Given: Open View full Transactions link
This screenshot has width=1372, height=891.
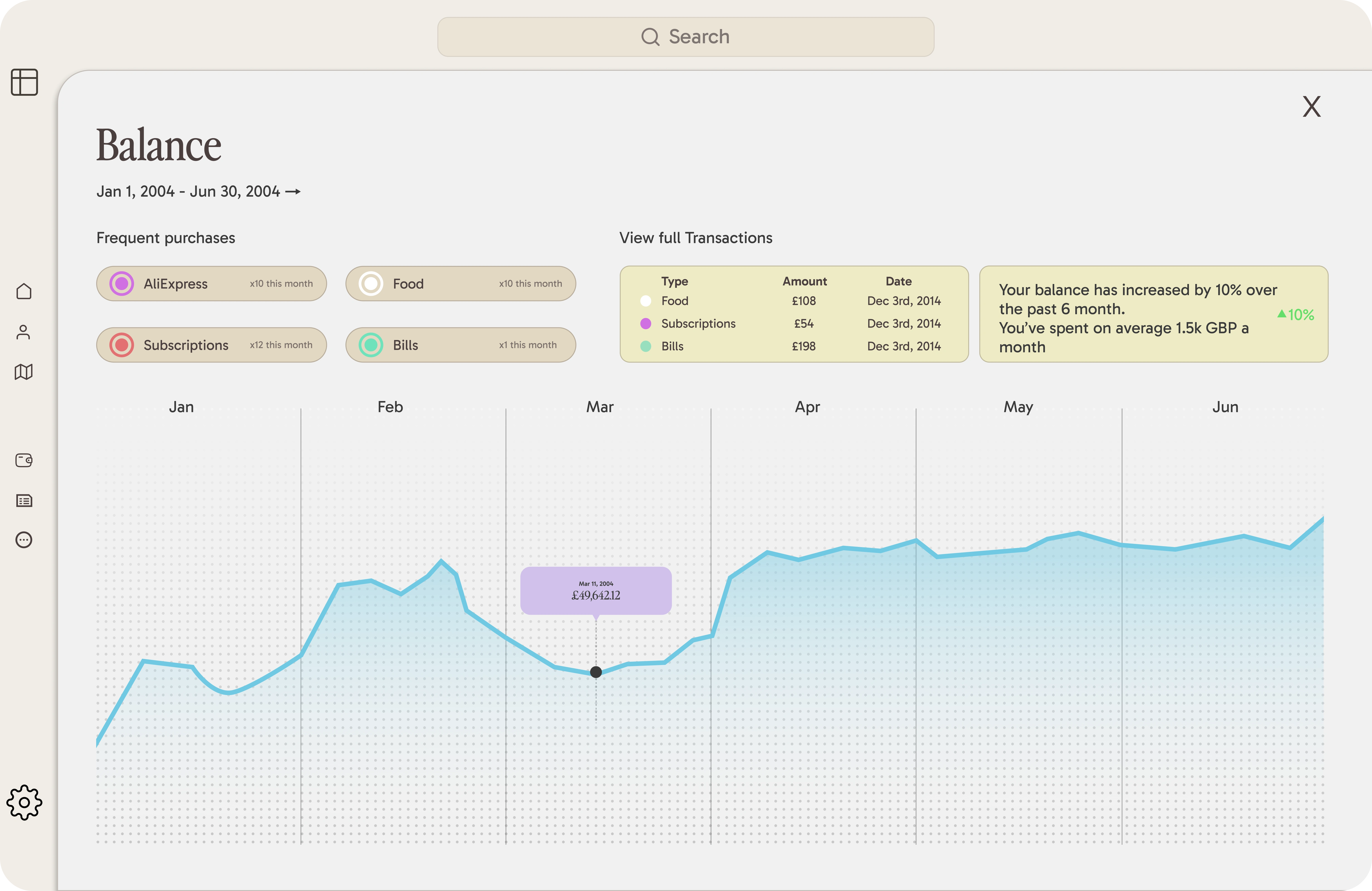Looking at the screenshot, I should (695, 238).
